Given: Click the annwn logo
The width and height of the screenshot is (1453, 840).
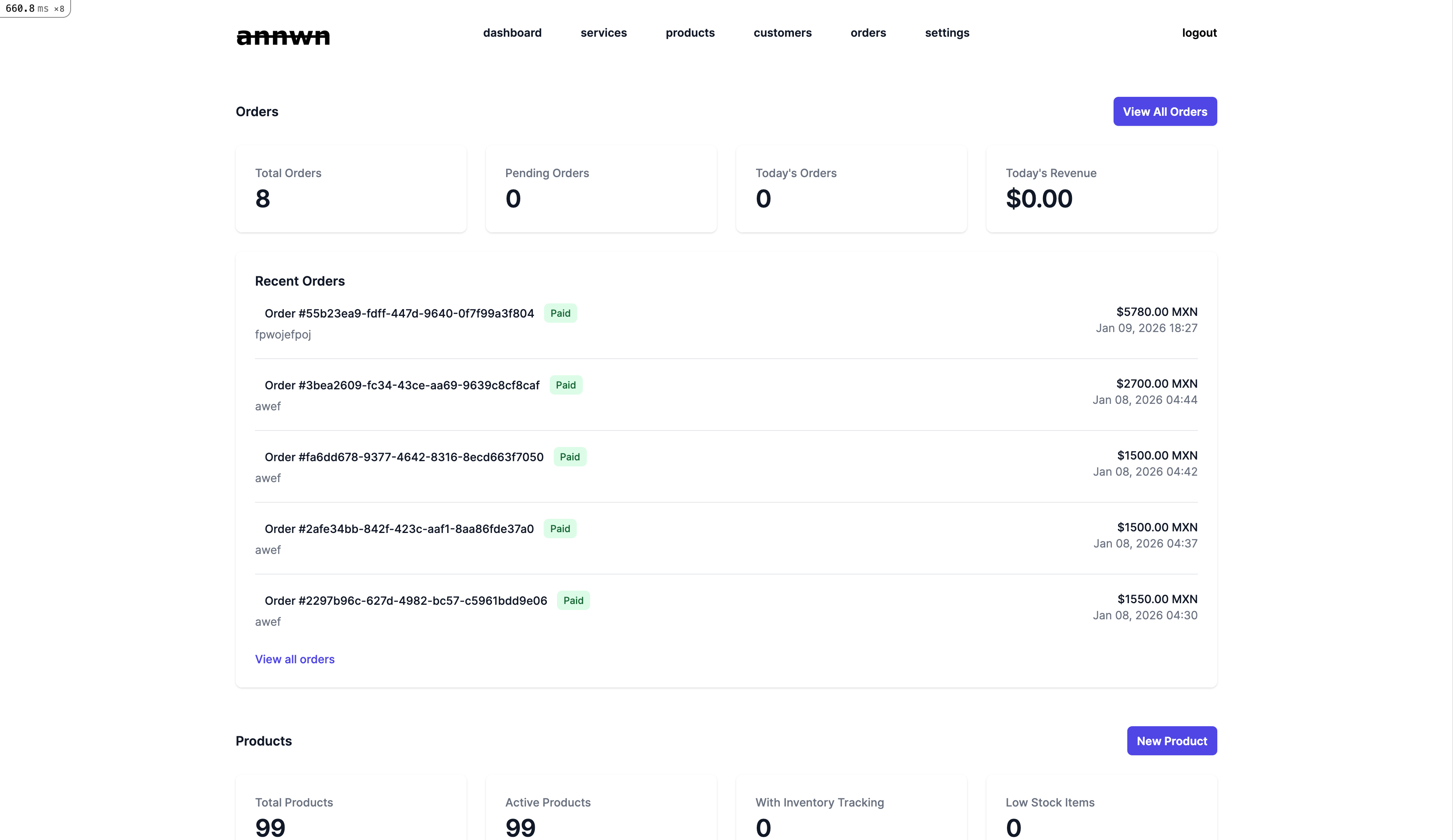Looking at the screenshot, I should [x=283, y=36].
